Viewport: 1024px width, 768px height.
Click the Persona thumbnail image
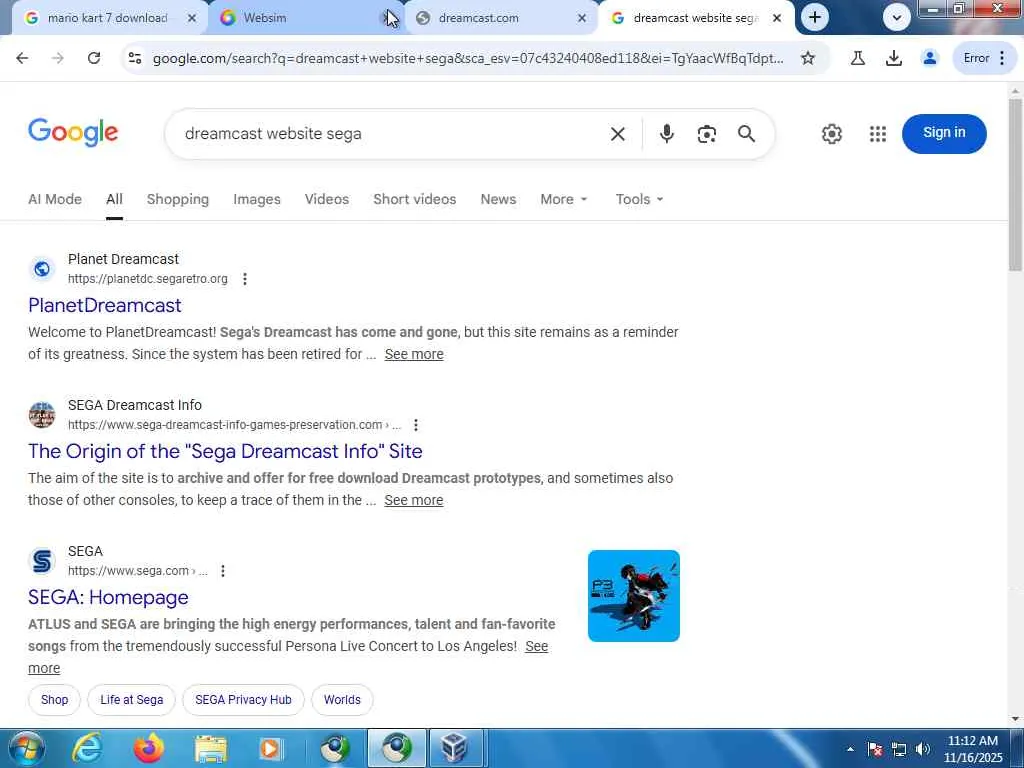coord(633,596)
